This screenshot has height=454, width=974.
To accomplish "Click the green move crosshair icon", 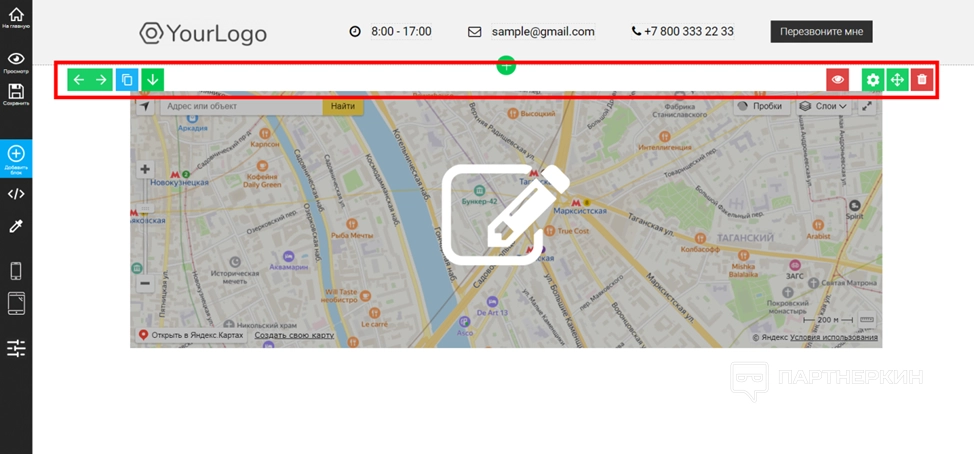I will 897,79.
